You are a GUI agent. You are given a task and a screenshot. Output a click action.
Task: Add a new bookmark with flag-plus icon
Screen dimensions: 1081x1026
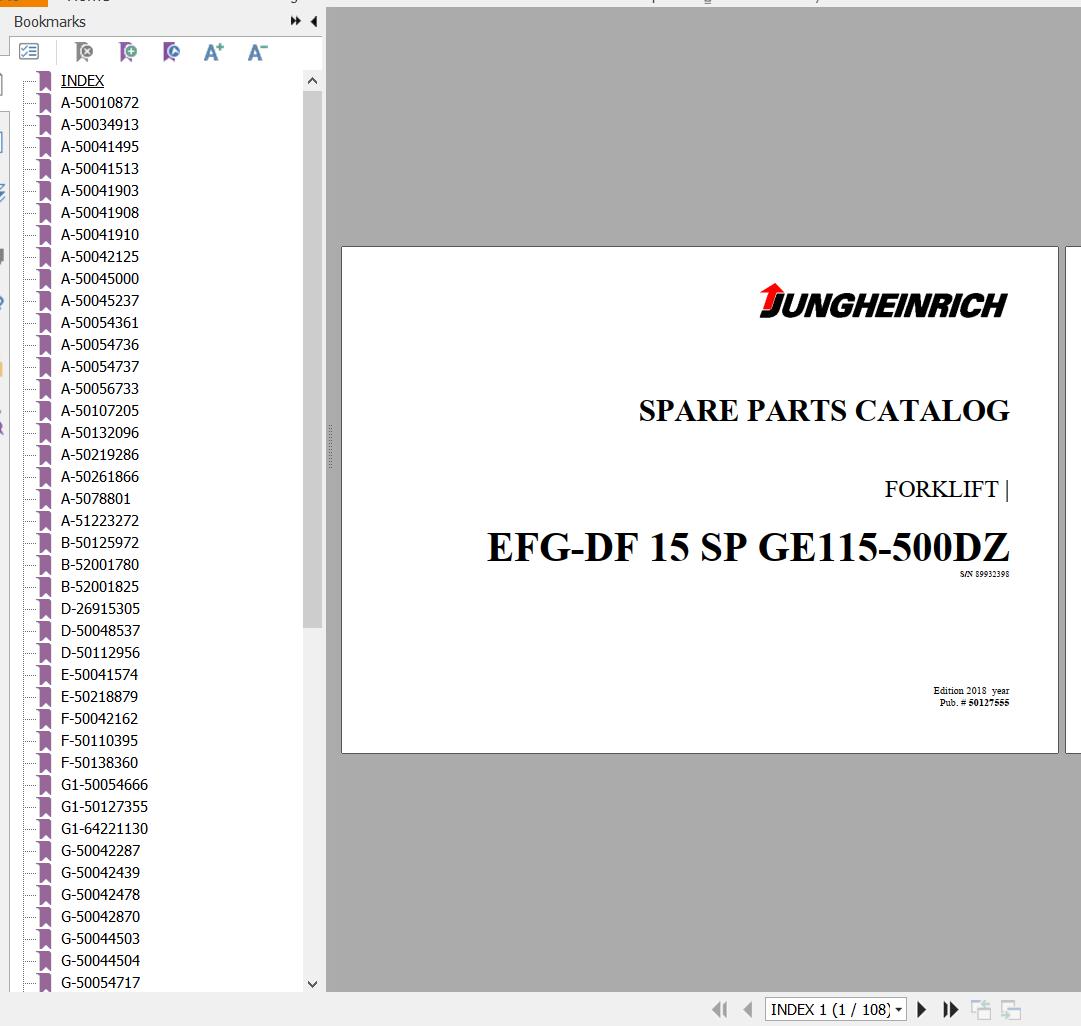(x=128, y=52)
